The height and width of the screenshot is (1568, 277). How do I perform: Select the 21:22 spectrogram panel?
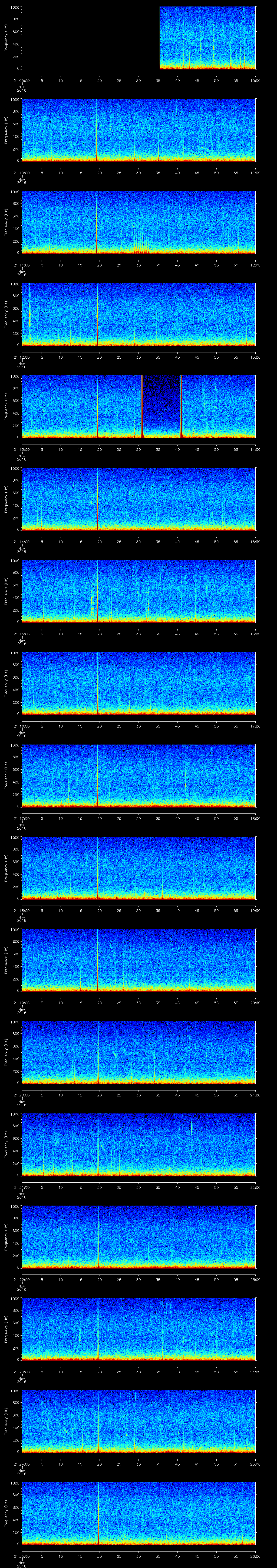[139, 1236]
